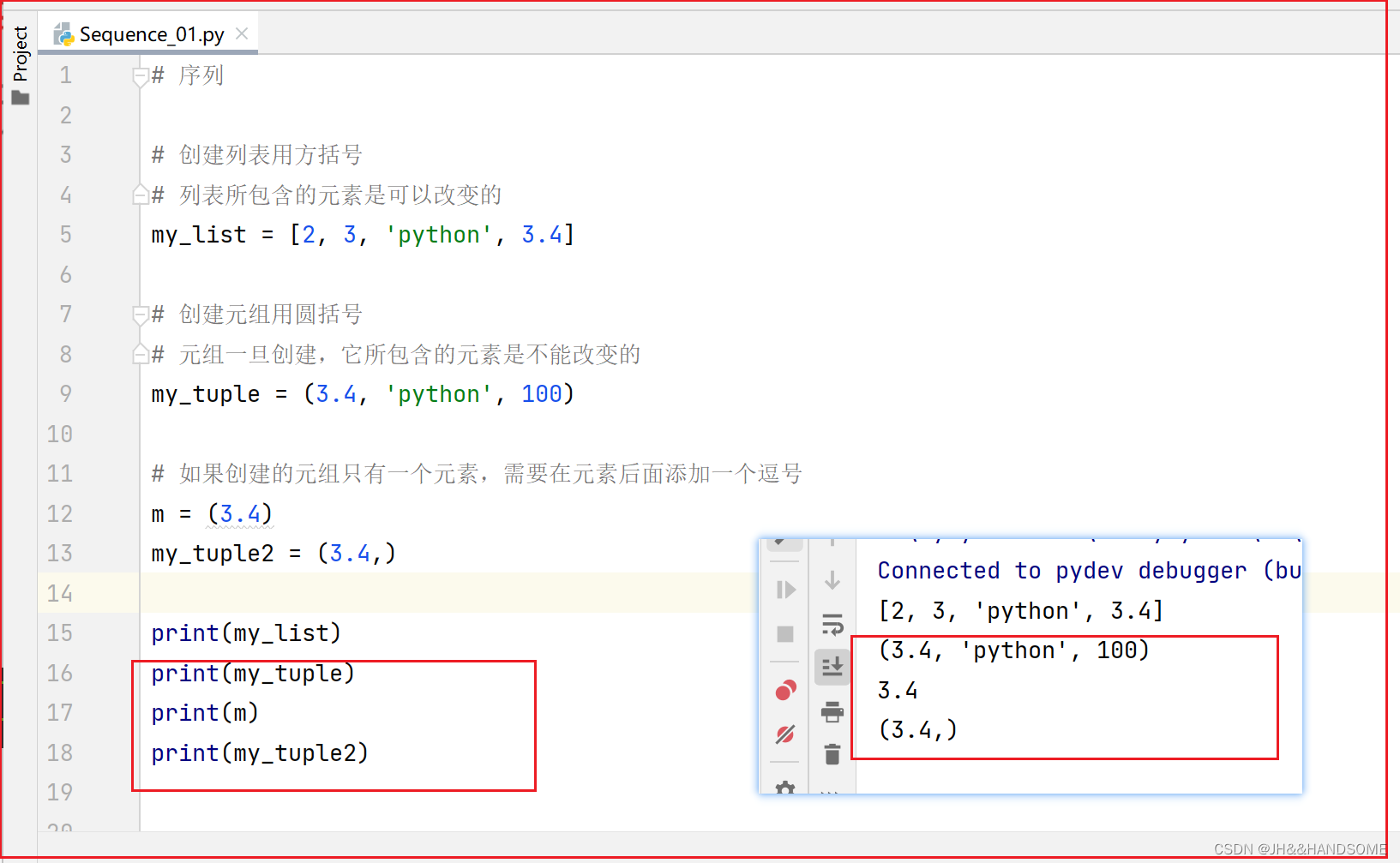This screenshot has height=863, width=1400.
Task: Click the comment on line 11 about 逗号
Action: click(477, 474)
